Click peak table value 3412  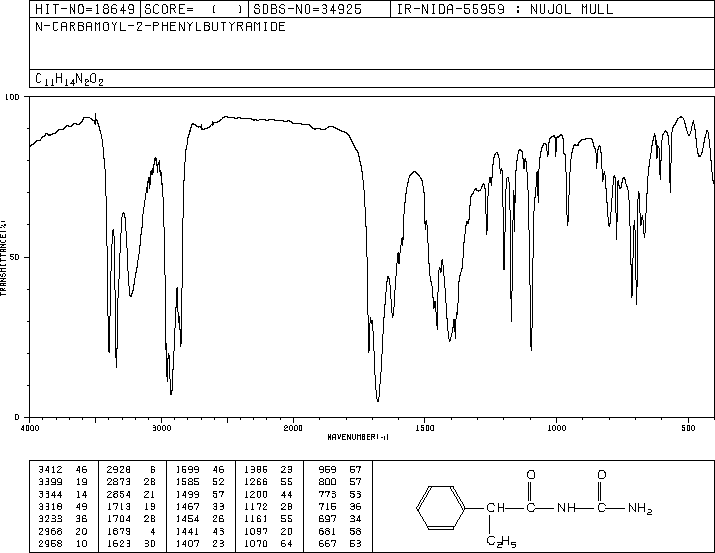tap(50, 469)
